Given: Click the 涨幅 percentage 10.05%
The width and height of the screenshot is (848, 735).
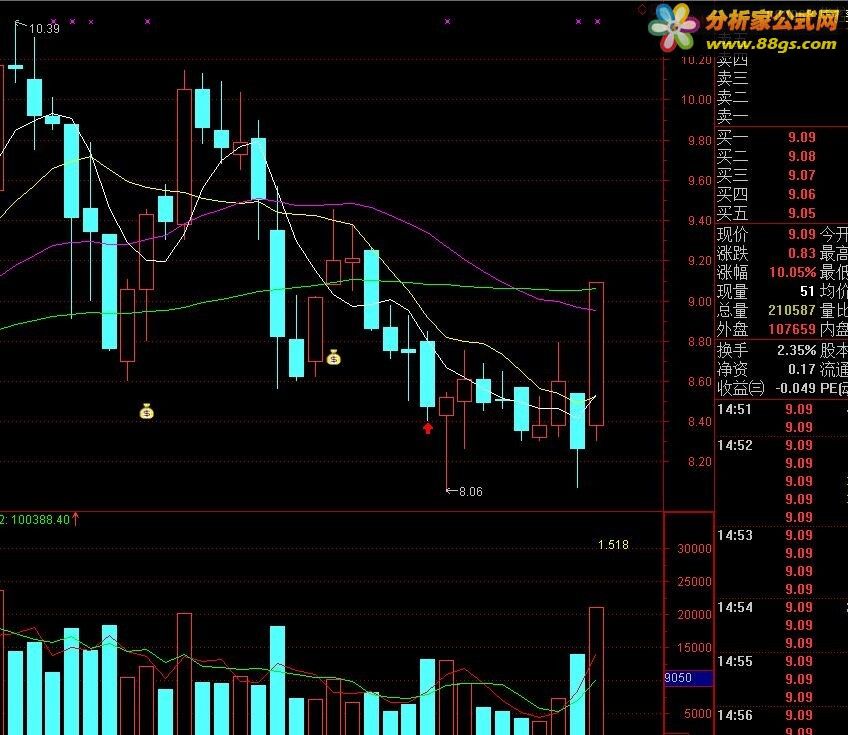Looking at the screenshot, I should pyautogui.click(x=792, y=272).
